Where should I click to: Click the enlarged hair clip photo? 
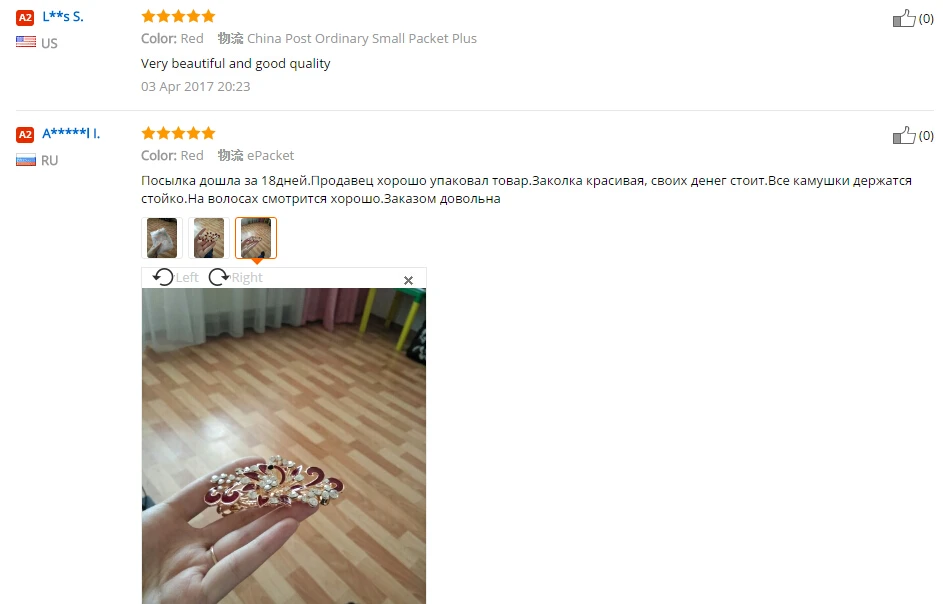284,446
